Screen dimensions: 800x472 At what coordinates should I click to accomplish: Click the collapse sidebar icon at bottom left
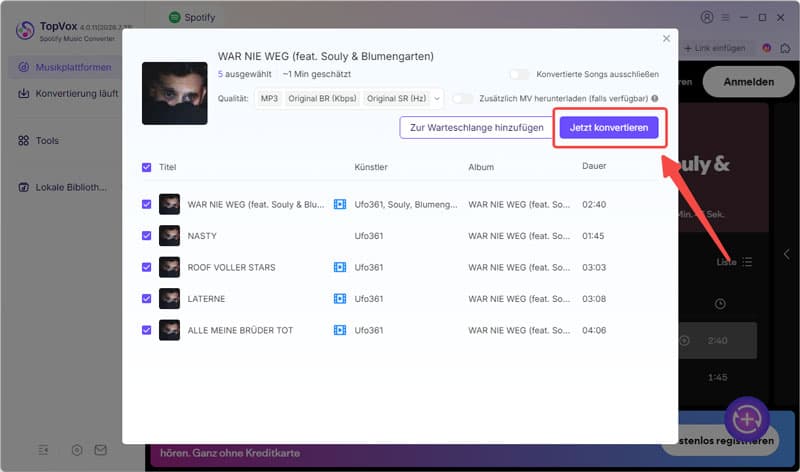click(43, 450)
